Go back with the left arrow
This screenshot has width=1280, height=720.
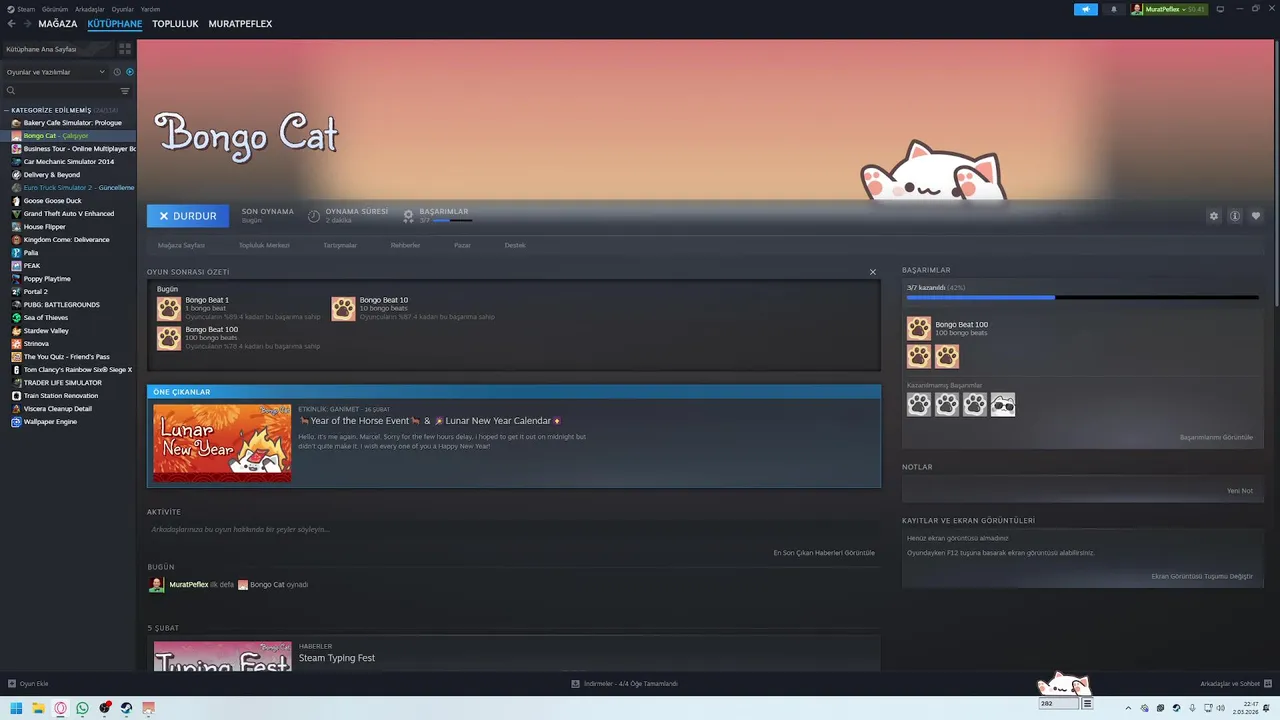click(x=12, y=23)
